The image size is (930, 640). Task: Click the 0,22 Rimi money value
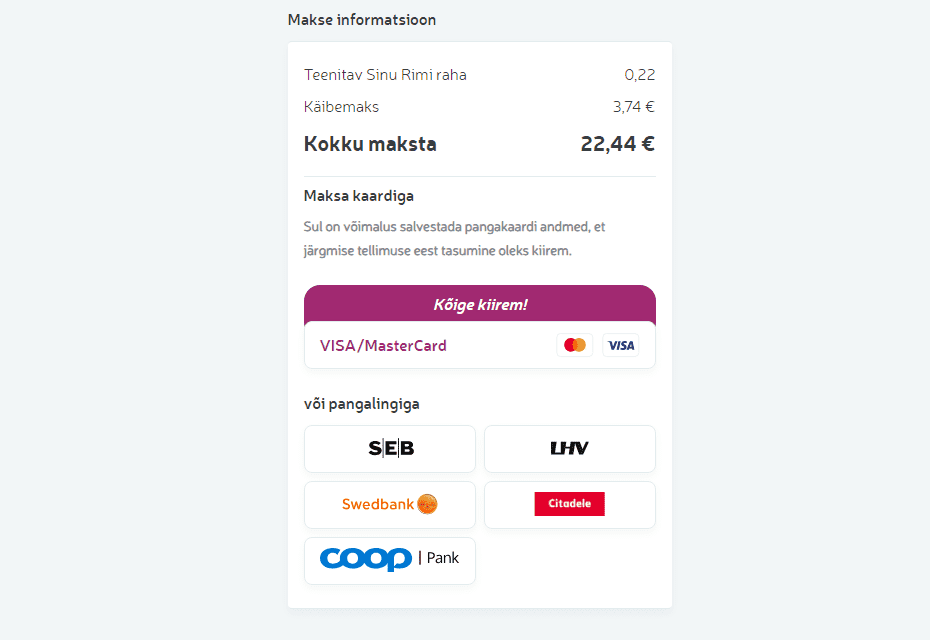[639, 75]
